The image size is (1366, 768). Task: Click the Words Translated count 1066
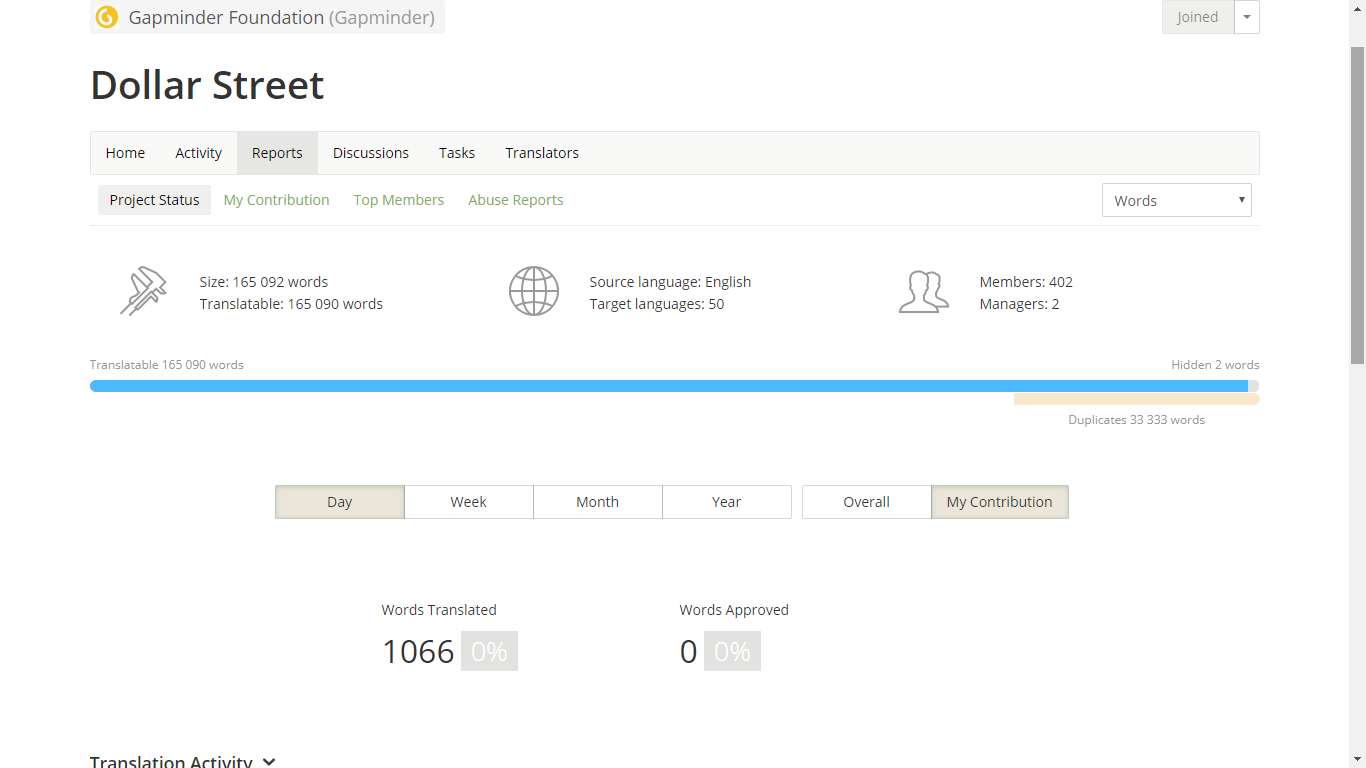tap(418, 651)
